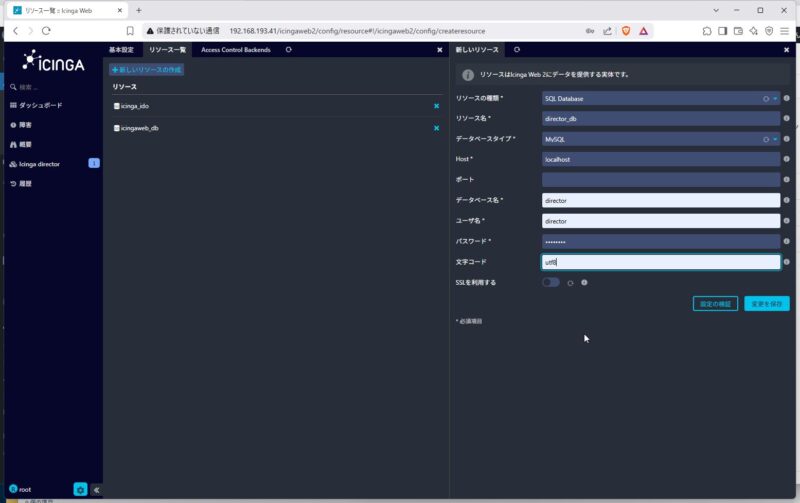
Task: Show info for the database type field
Action: (786, 139)
